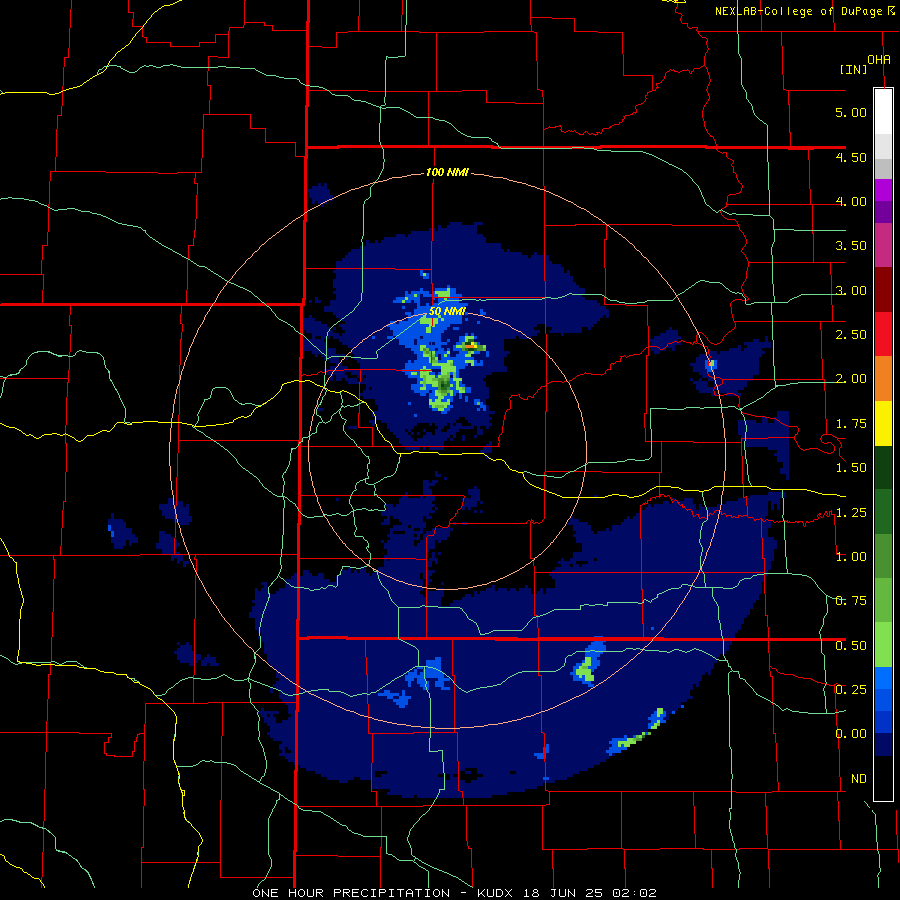Pick the yellow legend swatch
Image resolution: width=900 pixels, height=900 pixels.
pyautogui.click(x=883, y=424)
